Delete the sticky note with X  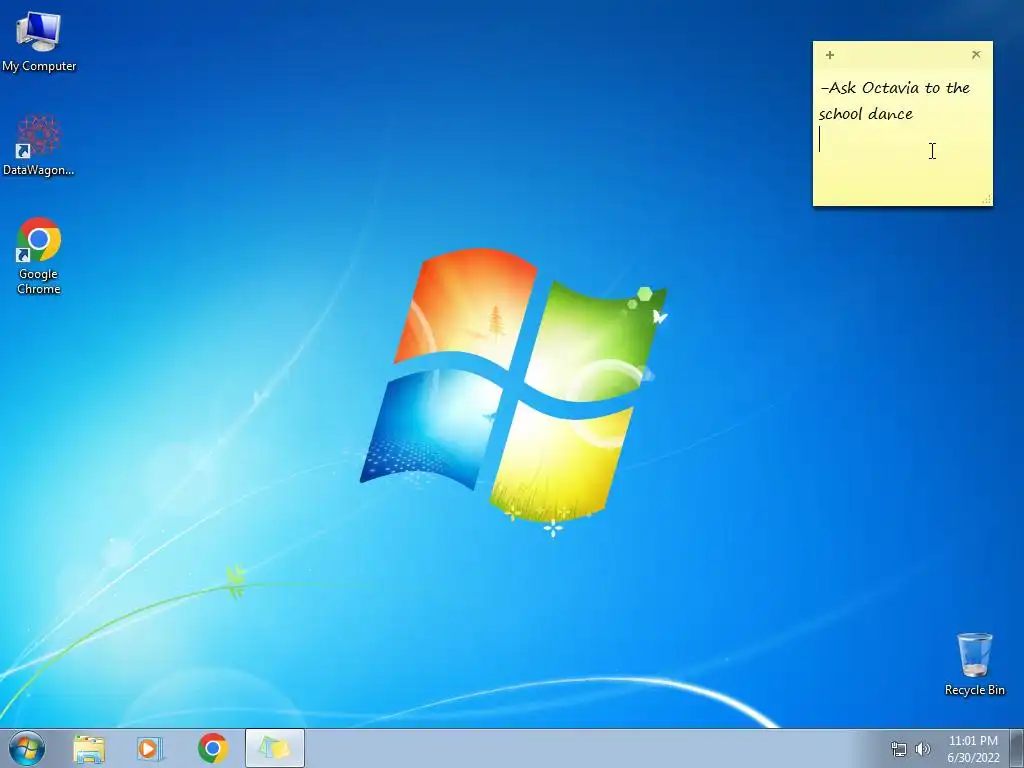[x=976, y=55]
